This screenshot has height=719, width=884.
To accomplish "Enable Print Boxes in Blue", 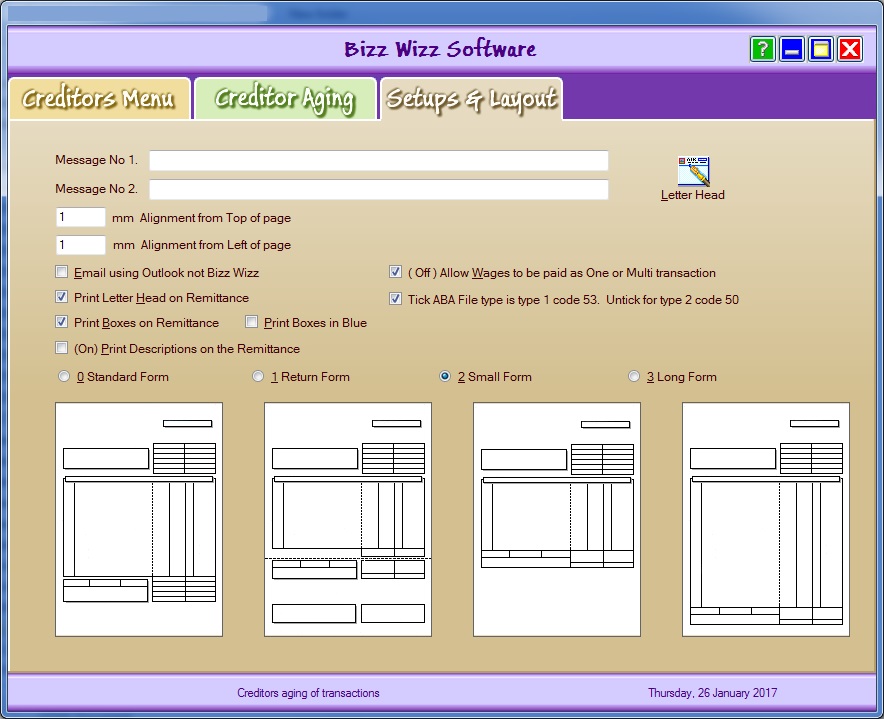I will pos(251,322).
